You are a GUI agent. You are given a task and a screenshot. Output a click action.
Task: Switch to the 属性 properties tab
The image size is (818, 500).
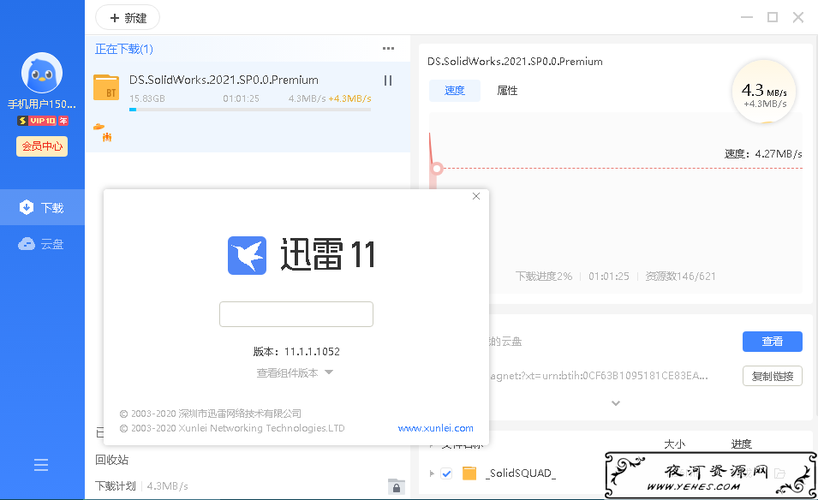pyautogui.click(x=507, y=90)
